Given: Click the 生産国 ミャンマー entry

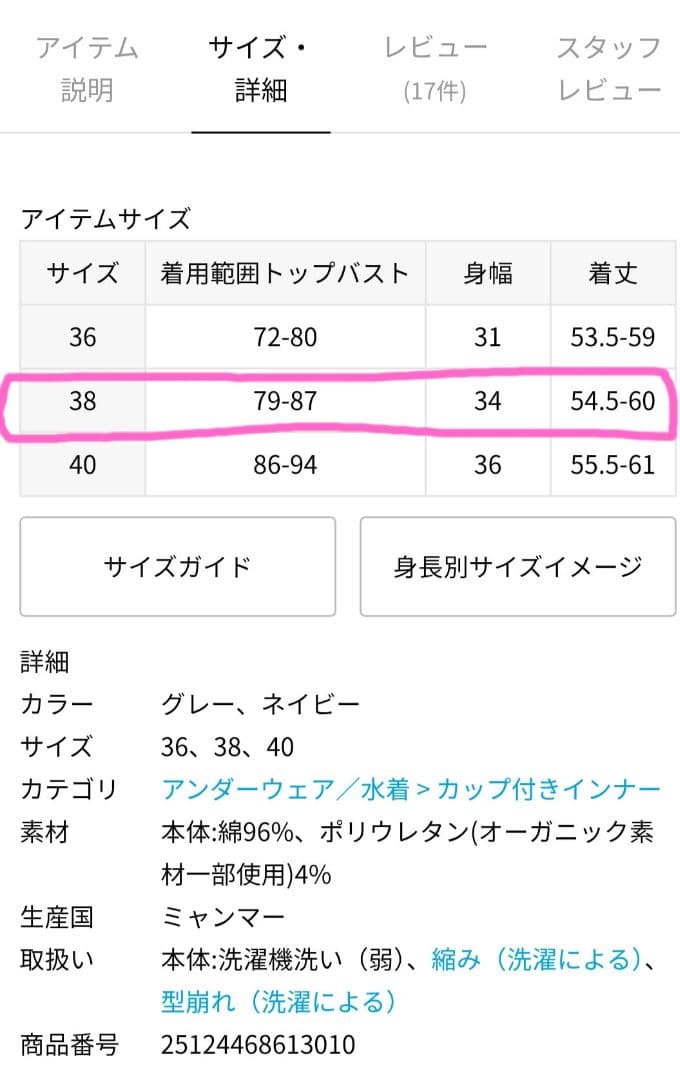Looking at the screenshot, I should point(221,913).
